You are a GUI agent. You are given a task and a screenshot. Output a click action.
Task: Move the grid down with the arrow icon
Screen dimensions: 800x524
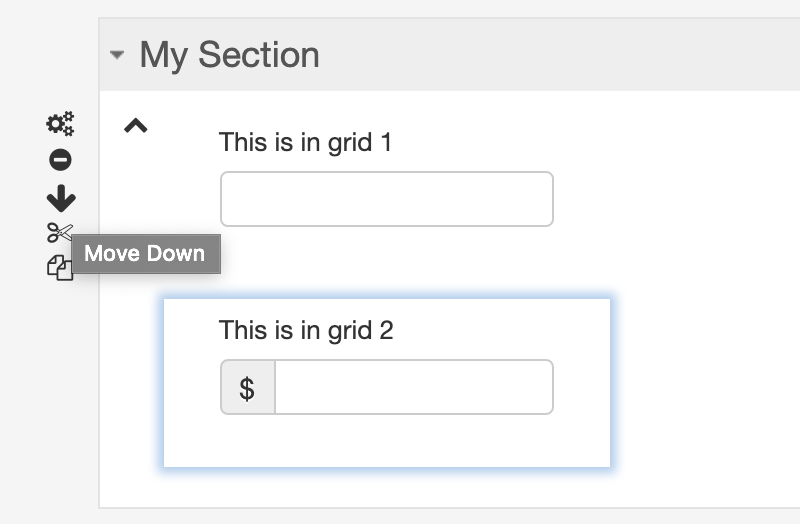pyautogui.click(x=61, y=198)
